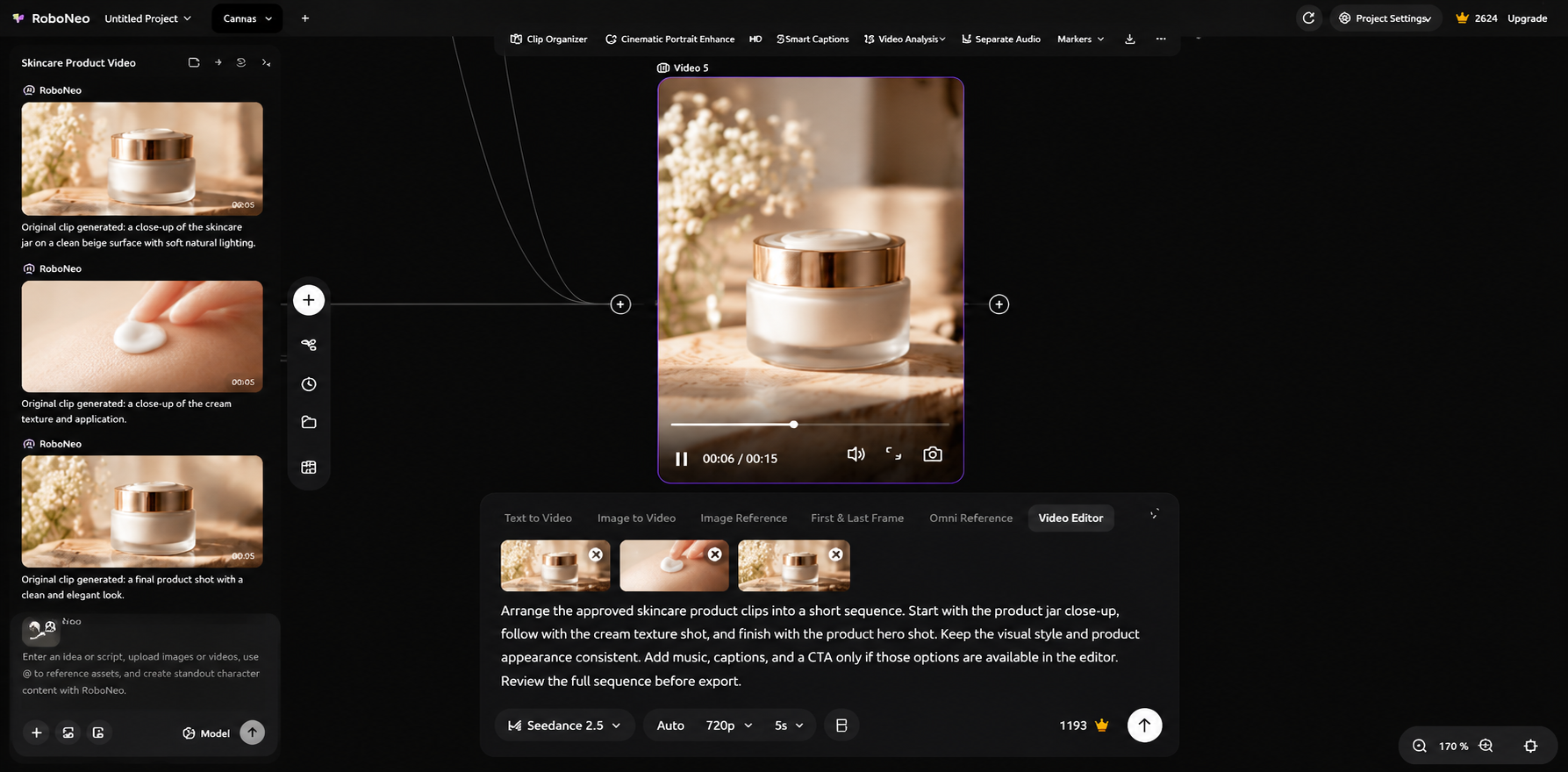
Task: Click the prompt text starting with Arrange the approved
Action: 820,646
